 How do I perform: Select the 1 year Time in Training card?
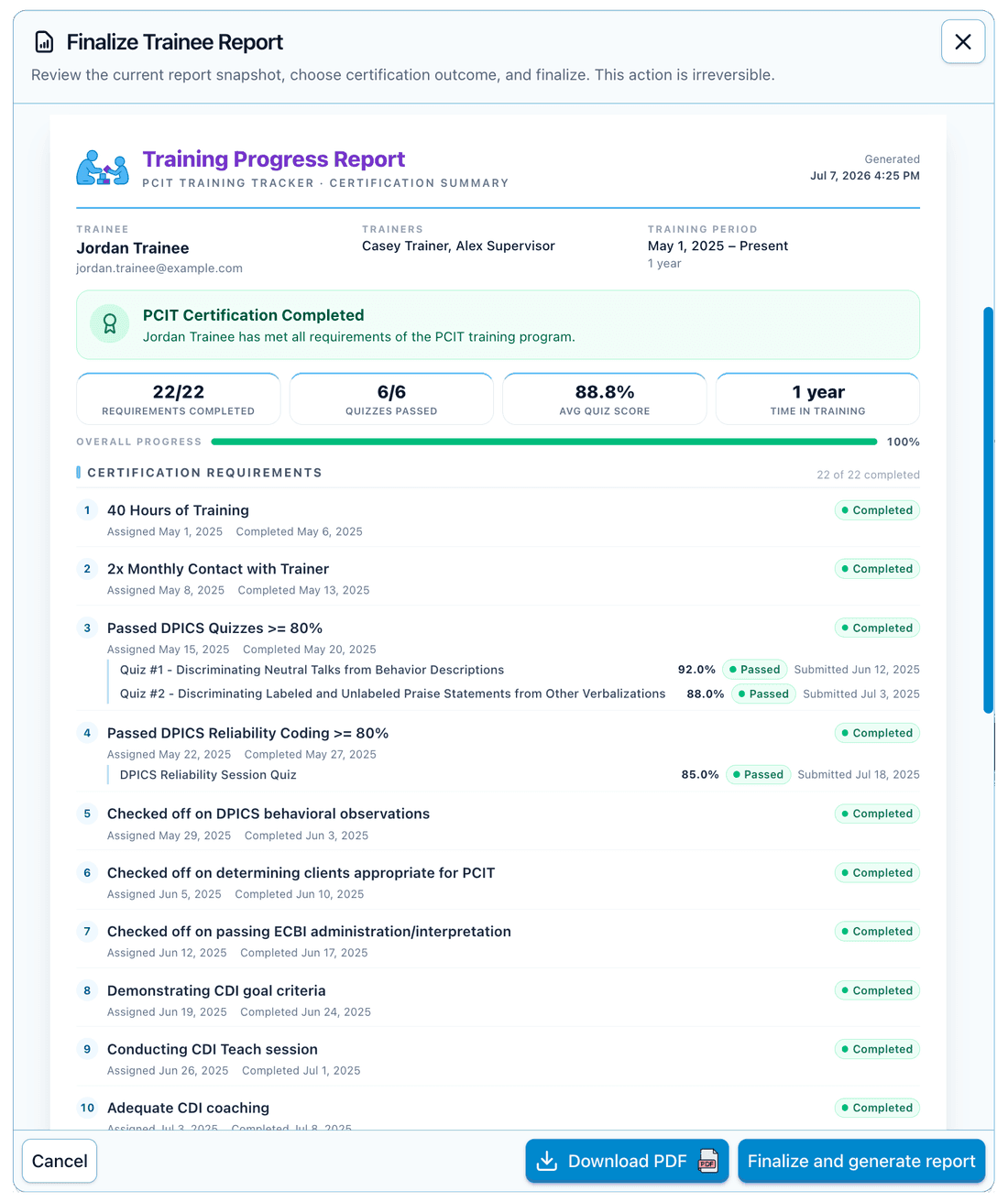[817, 399]
